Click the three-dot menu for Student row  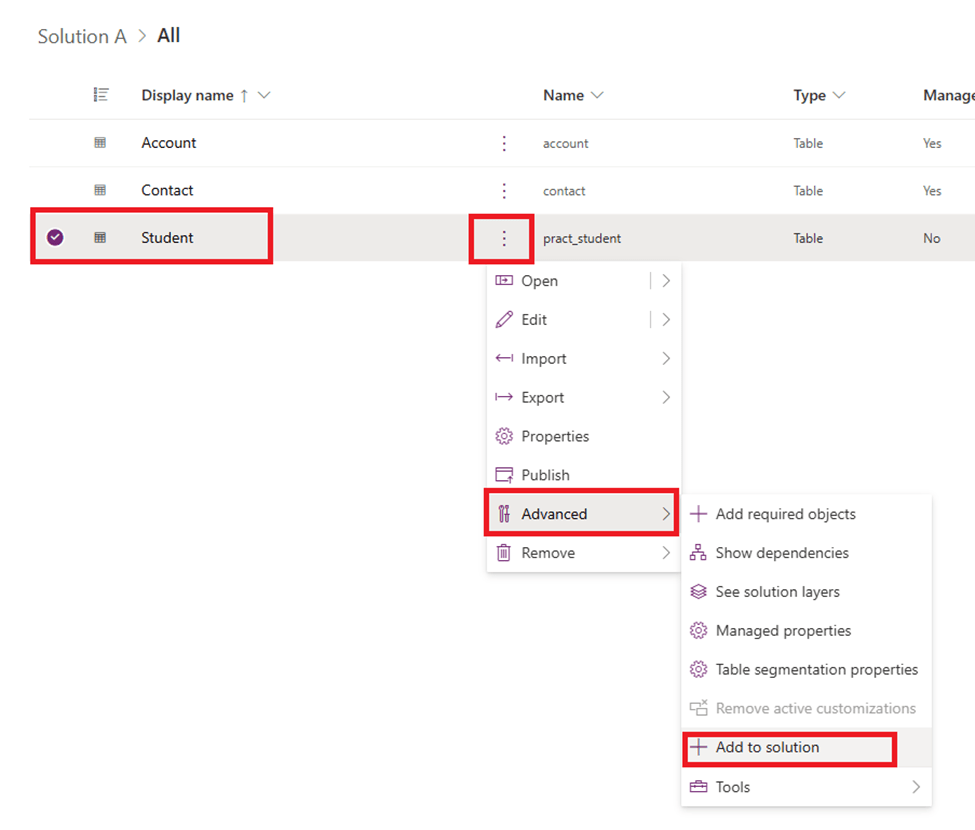504,238
